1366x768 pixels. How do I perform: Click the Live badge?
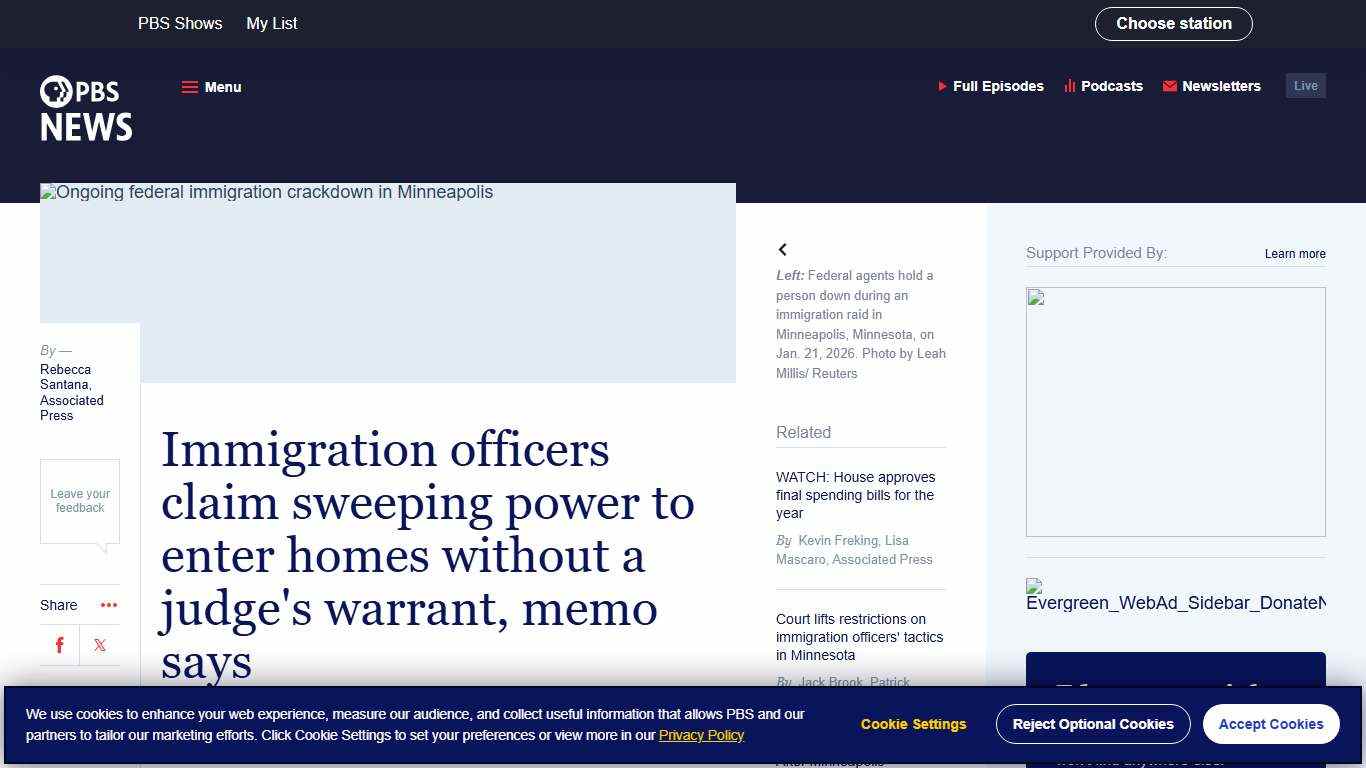tap(1305, 85)
